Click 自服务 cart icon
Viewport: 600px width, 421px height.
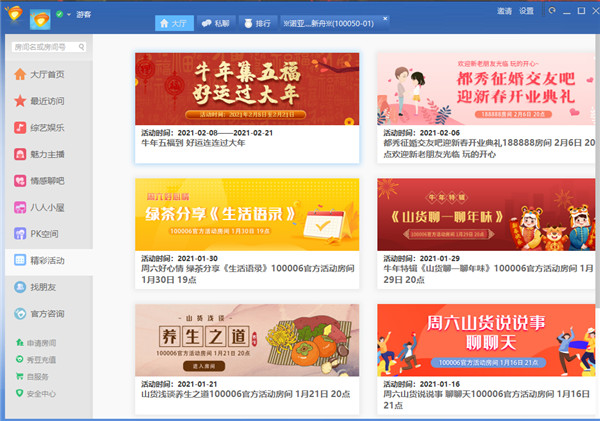(19, 376)
